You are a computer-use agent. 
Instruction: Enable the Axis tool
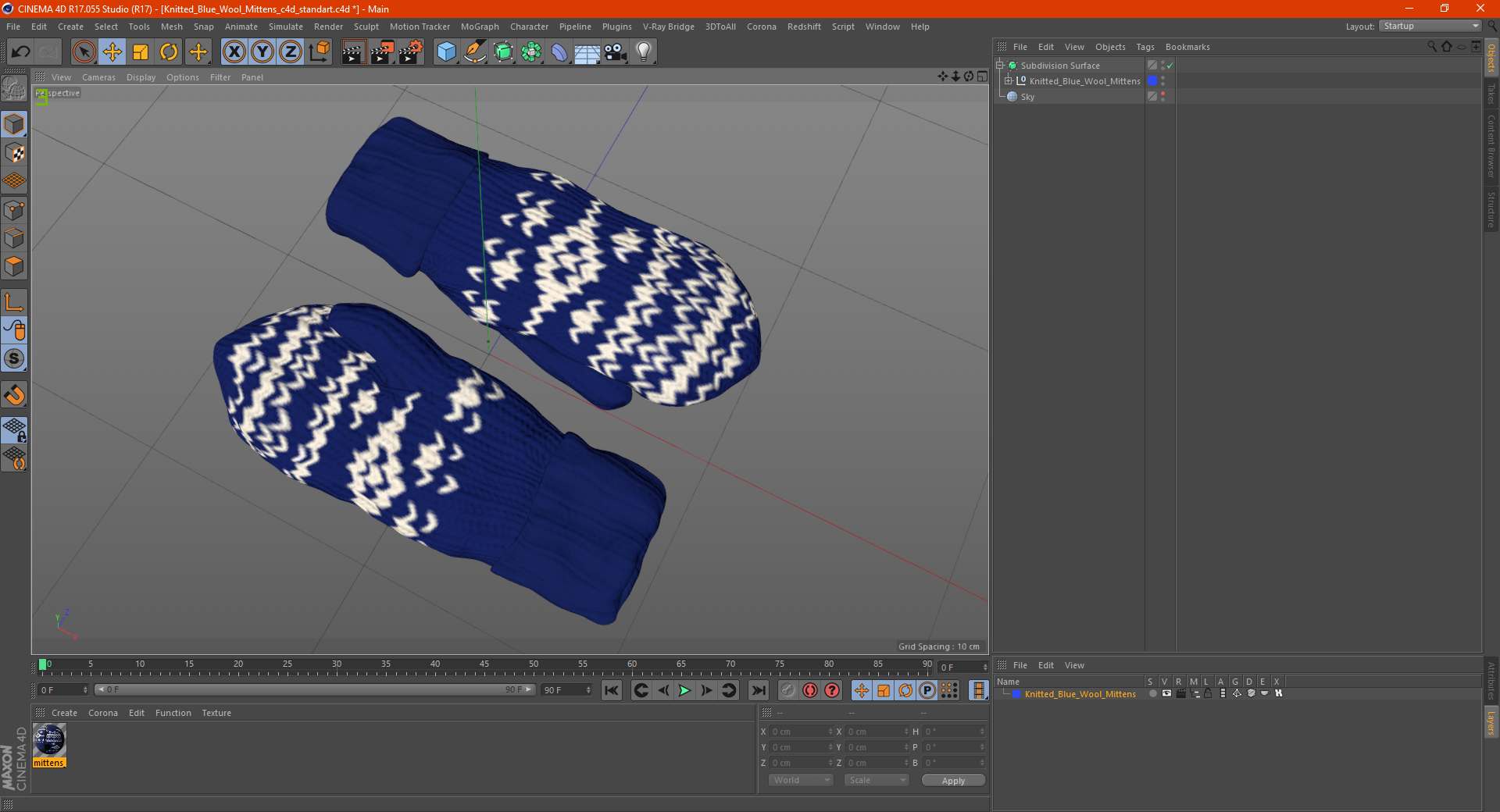point(14,302)
